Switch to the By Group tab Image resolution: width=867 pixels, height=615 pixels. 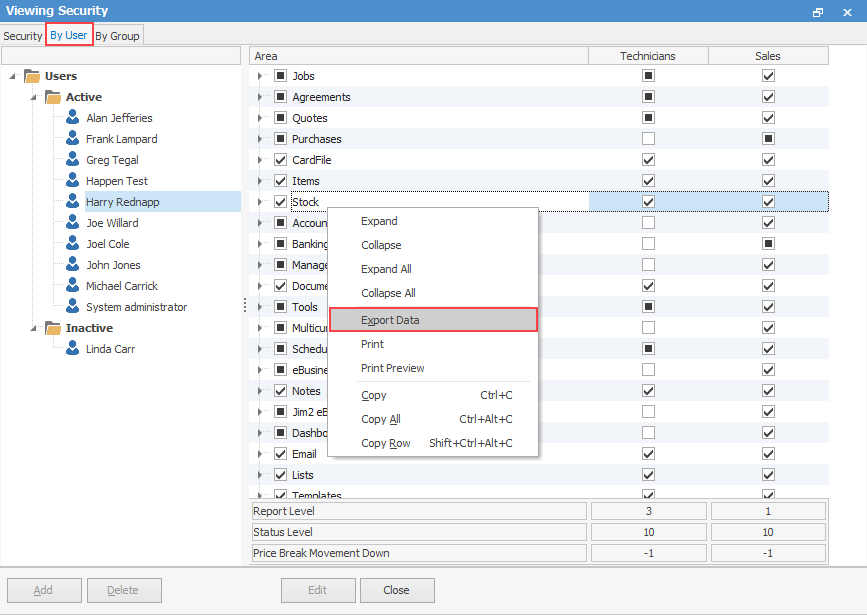tap(118, 36)
